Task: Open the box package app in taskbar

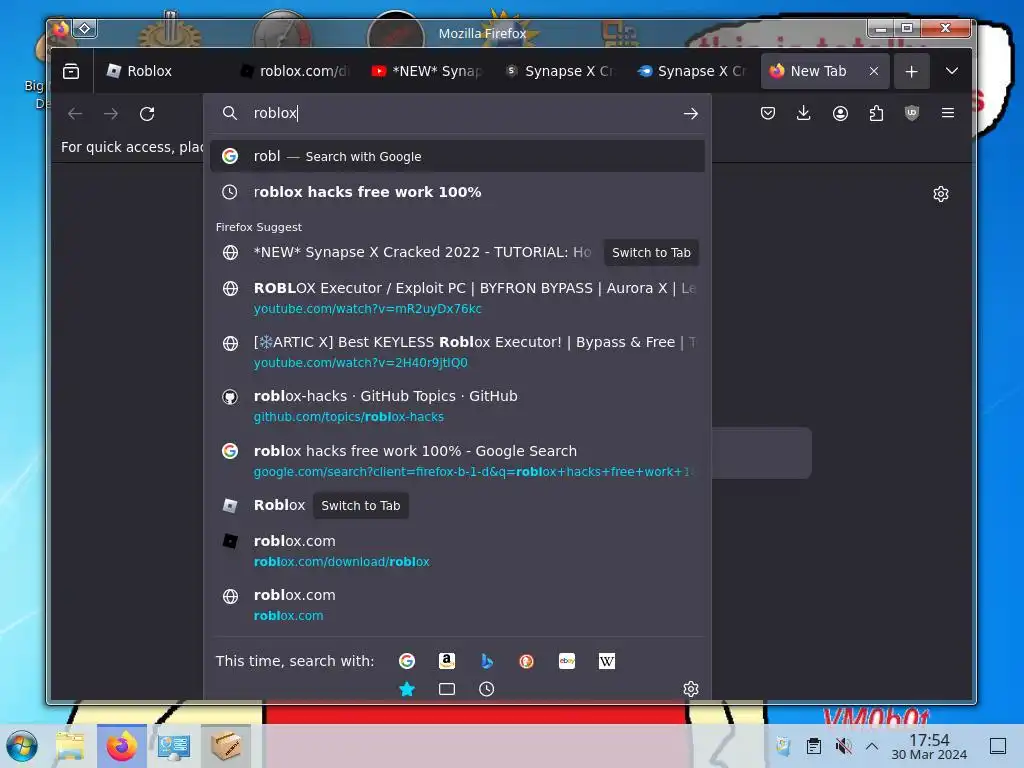Action: [226, 746]
